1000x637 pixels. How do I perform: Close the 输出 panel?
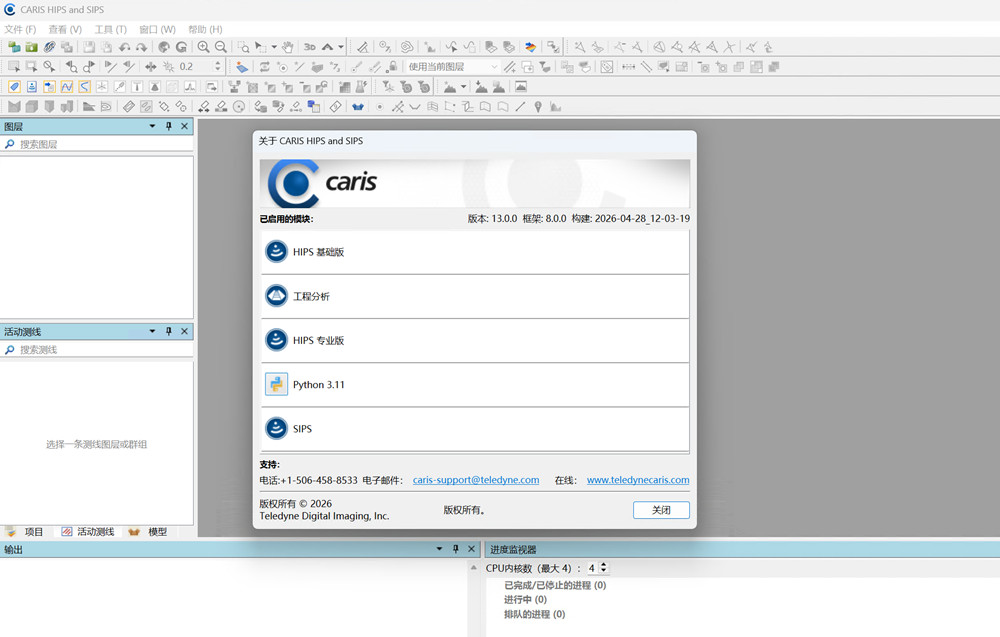(471, 548)
